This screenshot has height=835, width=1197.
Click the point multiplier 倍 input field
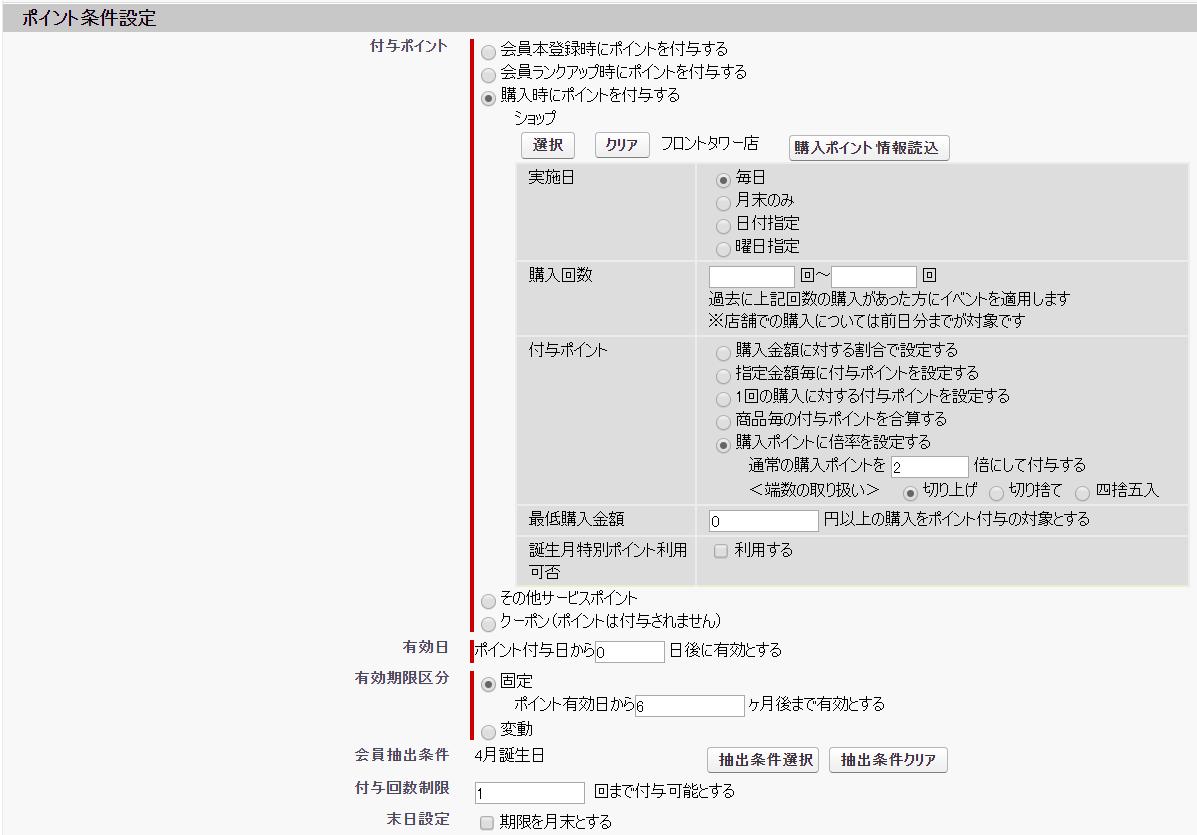(929, 467)
